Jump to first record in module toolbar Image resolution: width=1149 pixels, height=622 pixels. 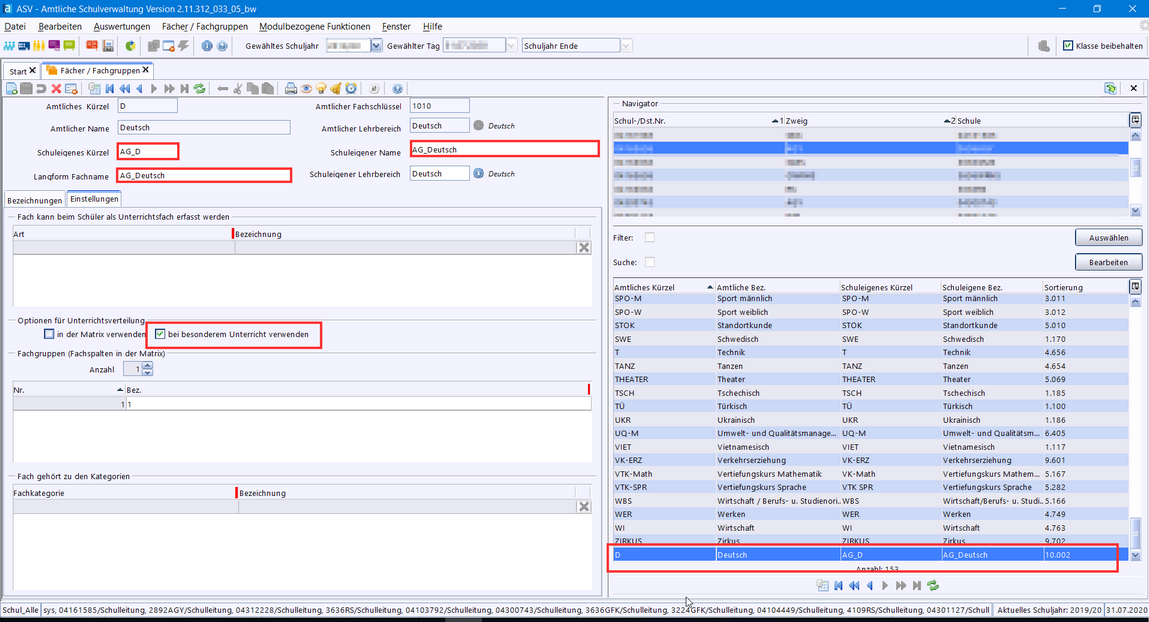pos(109,89)
